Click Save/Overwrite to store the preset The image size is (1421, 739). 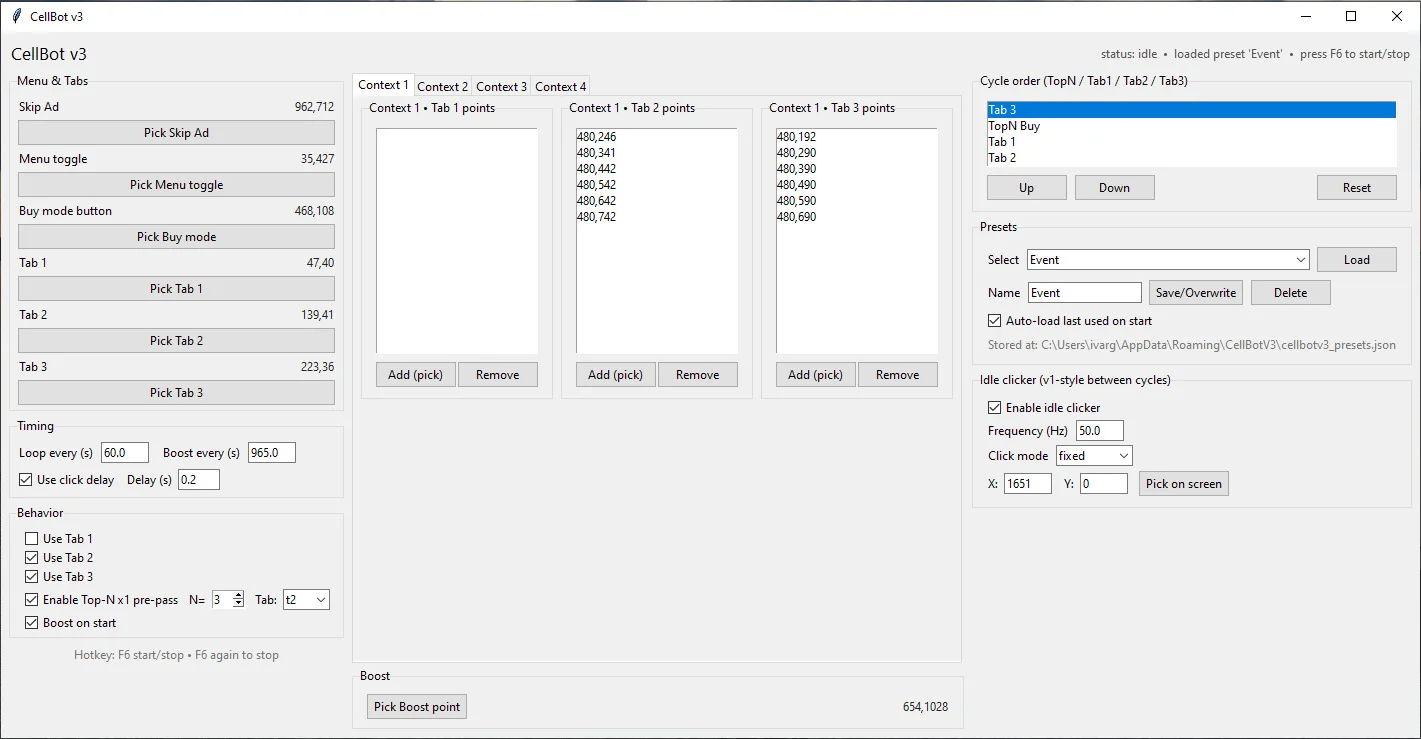coord(1195,292)
